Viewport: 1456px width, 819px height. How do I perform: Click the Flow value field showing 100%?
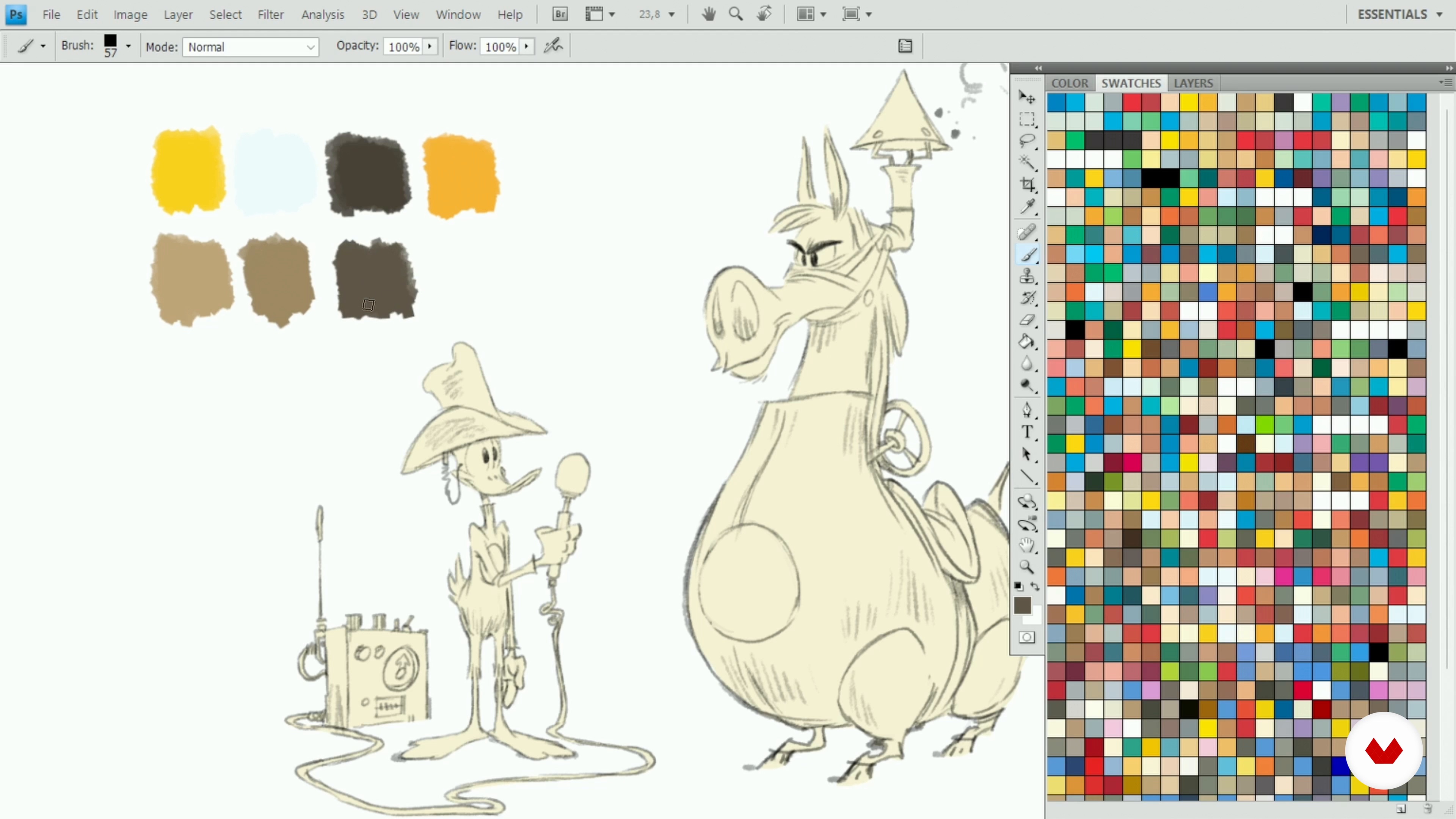click(500, 46)
